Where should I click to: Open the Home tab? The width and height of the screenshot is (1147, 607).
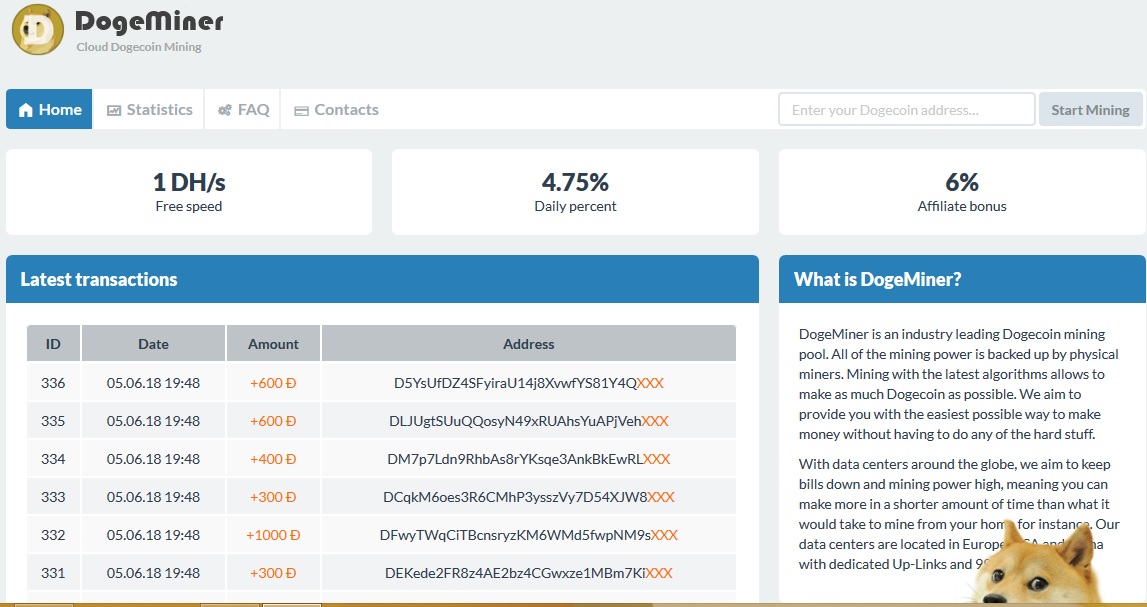point(49,109)
